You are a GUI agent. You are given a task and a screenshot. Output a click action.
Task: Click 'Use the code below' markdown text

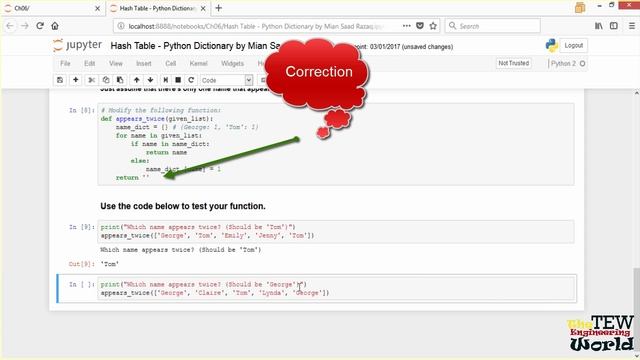[x=183, y=206]
